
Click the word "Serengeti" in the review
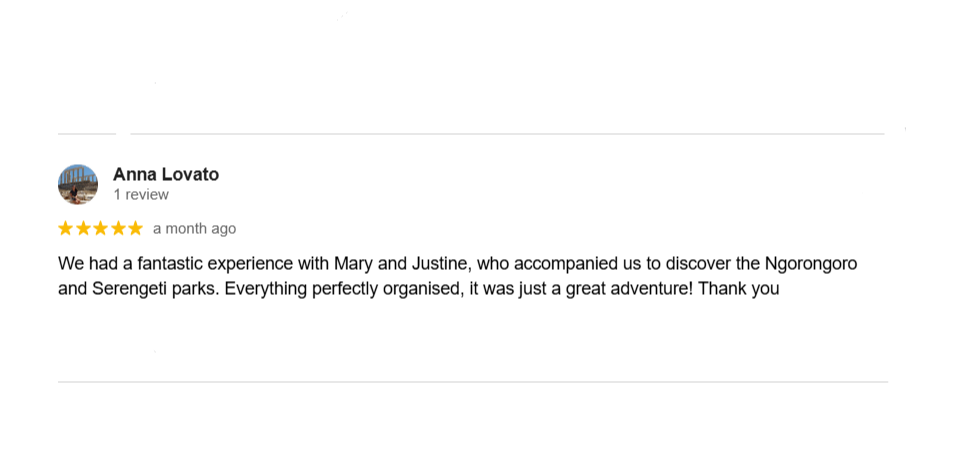126,290
